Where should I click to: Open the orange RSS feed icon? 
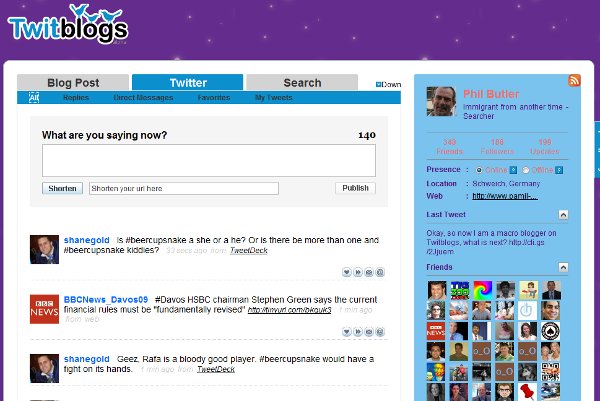click(x=574, y=80)
